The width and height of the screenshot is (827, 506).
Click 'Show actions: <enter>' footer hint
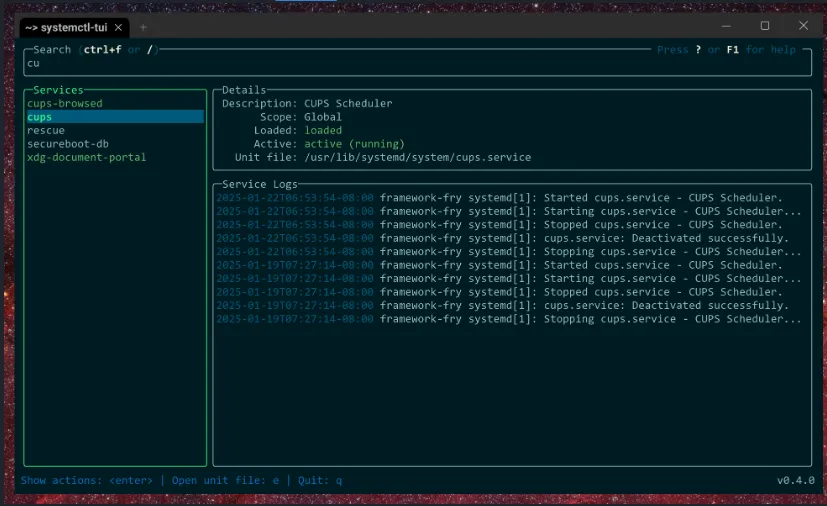coord(87,481)
